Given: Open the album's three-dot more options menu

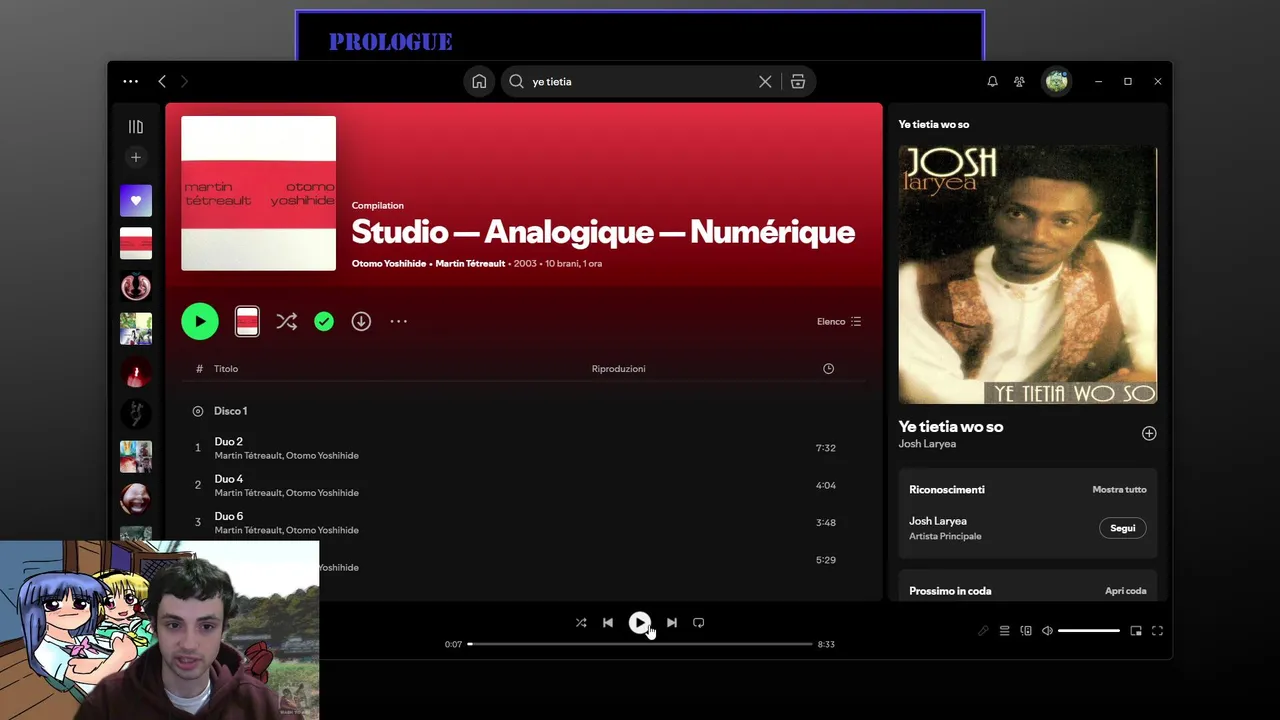Looking at the screenshot, I should click(x=398, y=321).
